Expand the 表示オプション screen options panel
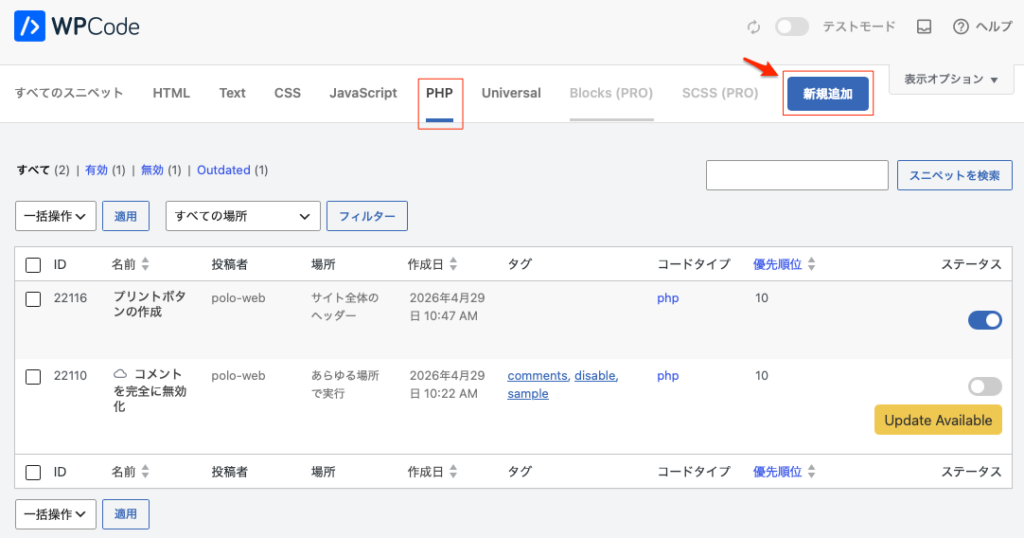1024x538 pixels. tap(951, 80)
